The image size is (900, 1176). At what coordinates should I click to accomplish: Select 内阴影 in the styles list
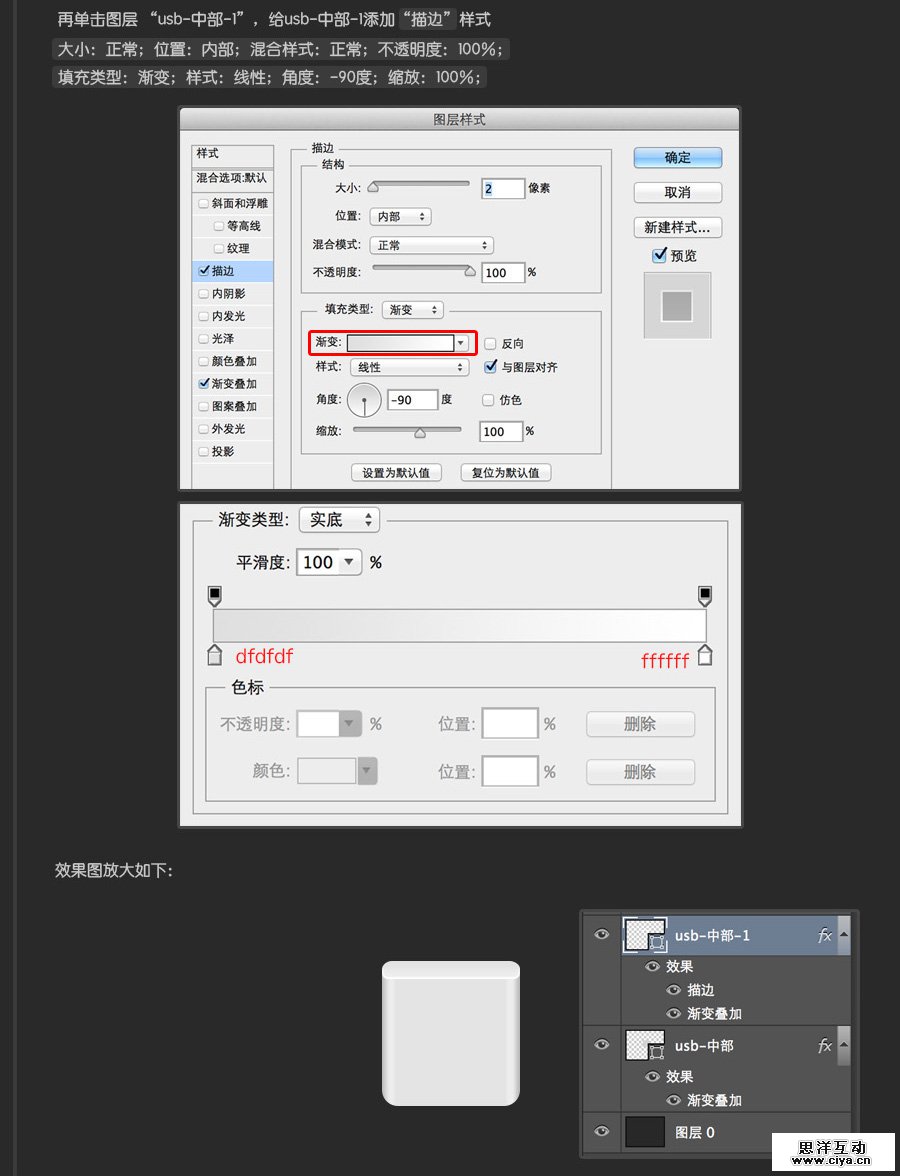[231, 292]
